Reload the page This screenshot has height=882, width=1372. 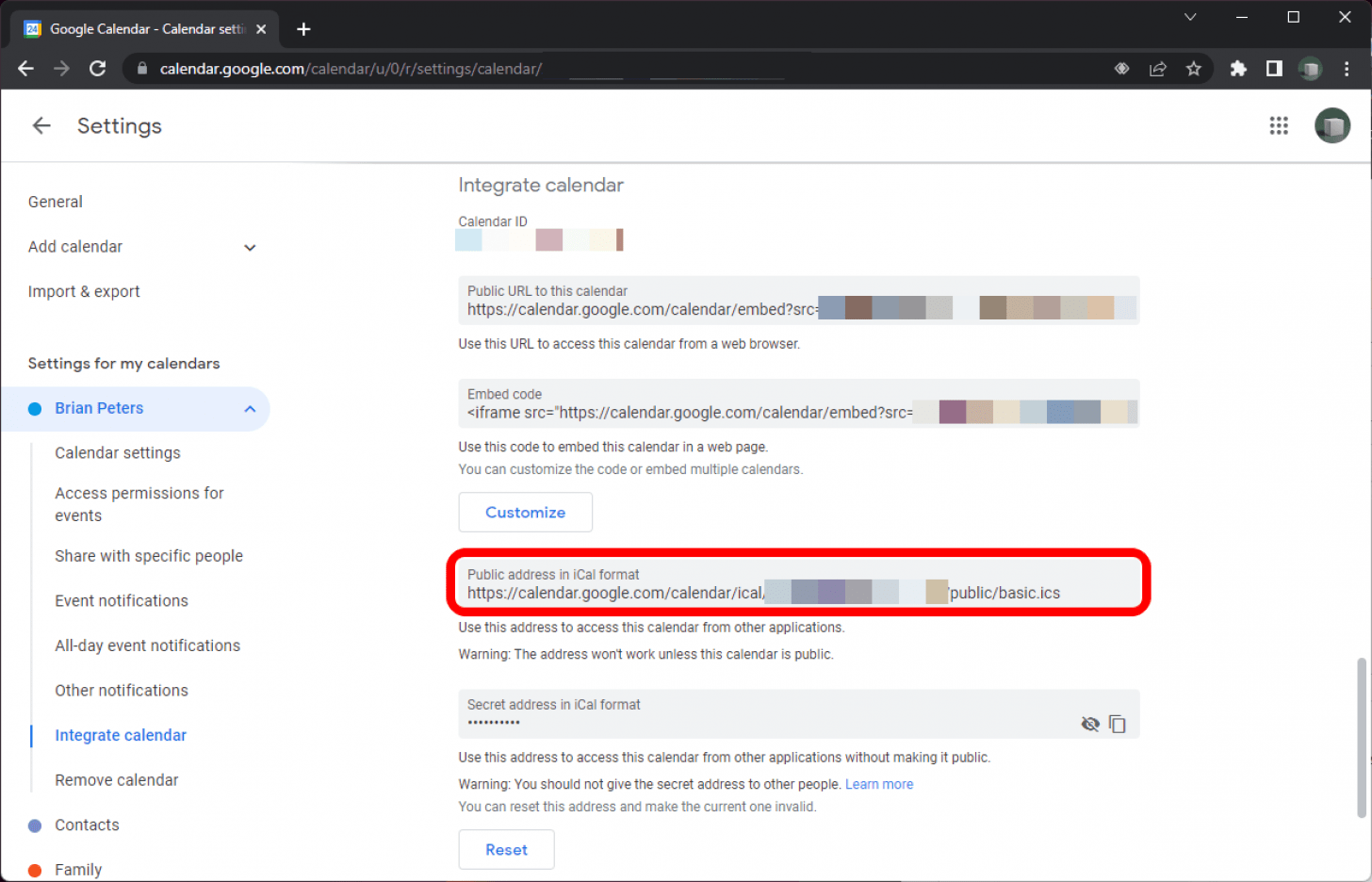[x=97, y=69]
